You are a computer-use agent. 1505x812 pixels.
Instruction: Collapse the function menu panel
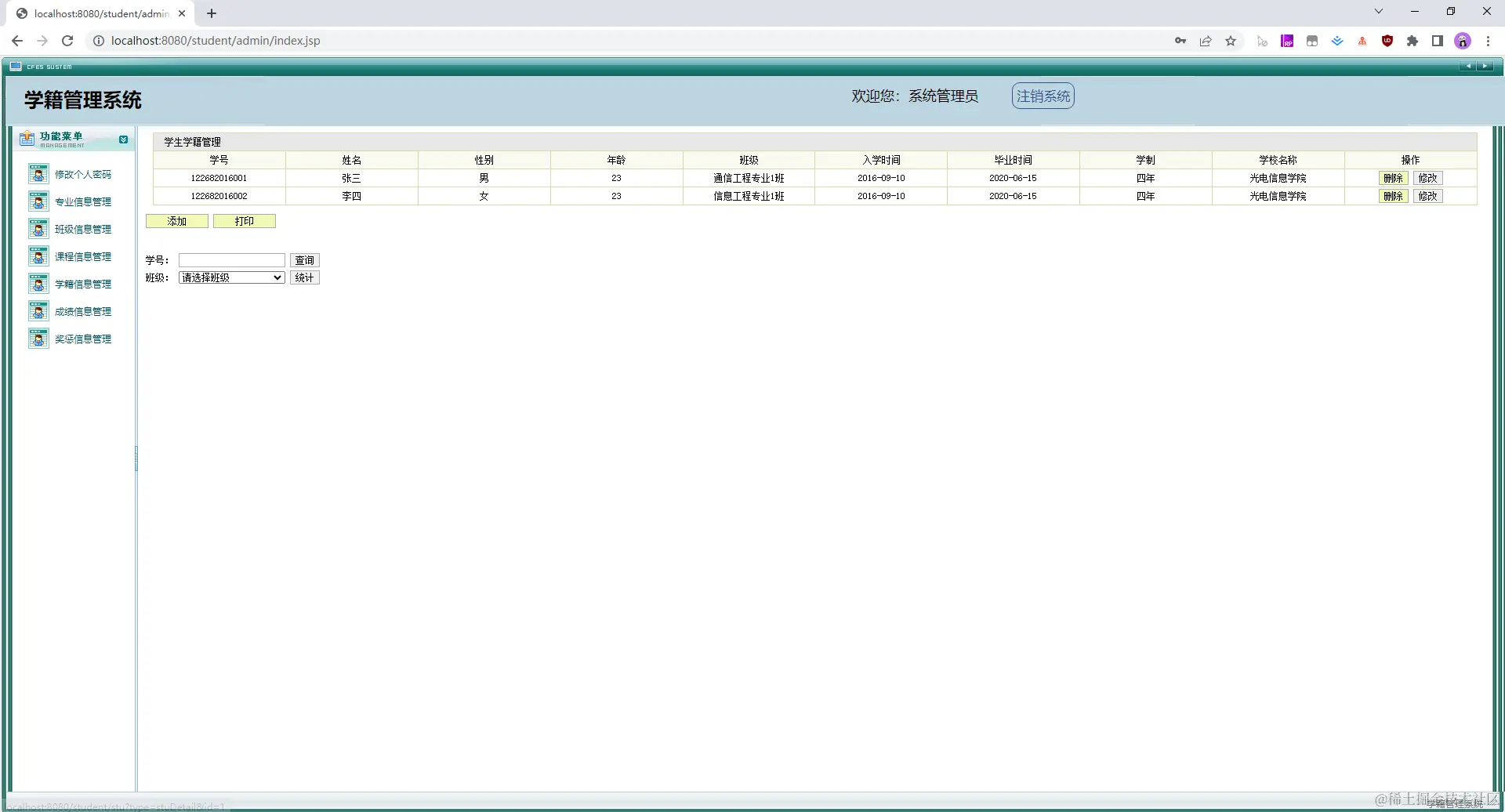(123, 139)
